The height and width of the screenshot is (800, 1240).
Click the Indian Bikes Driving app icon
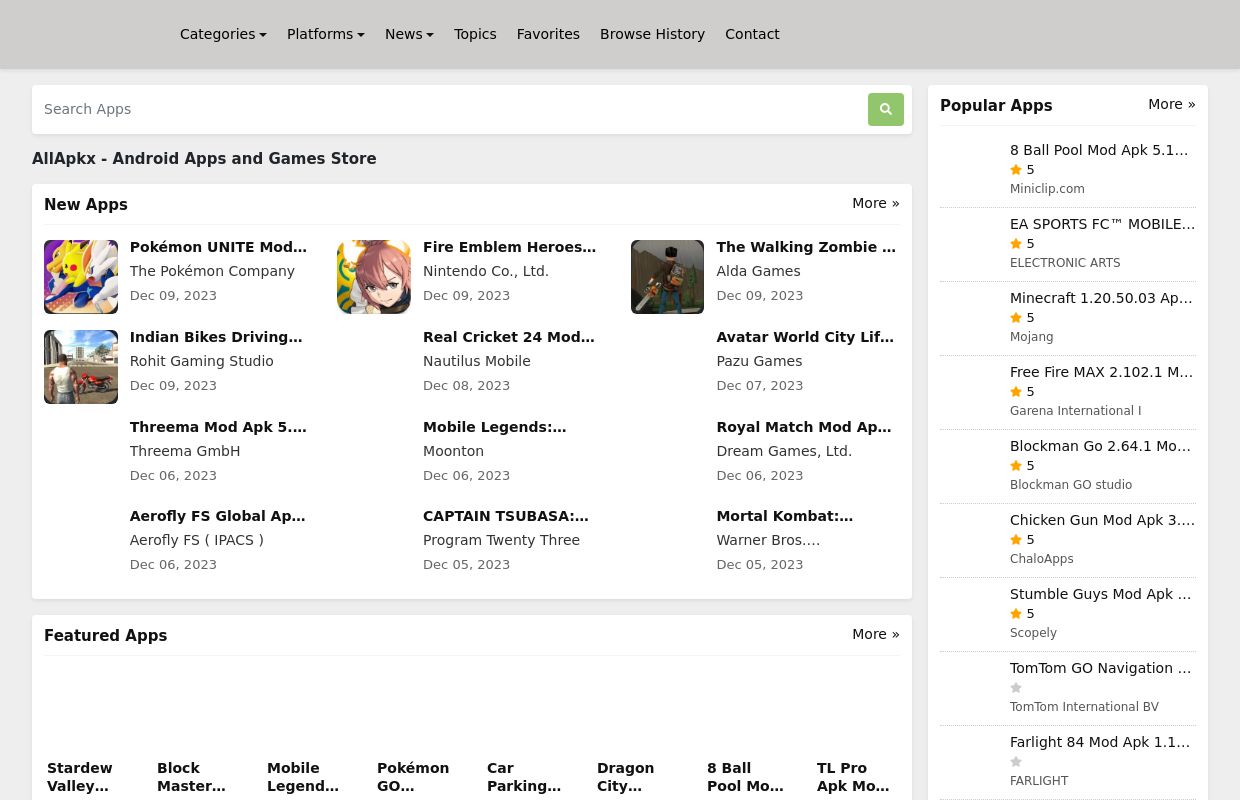click(81, 367)
